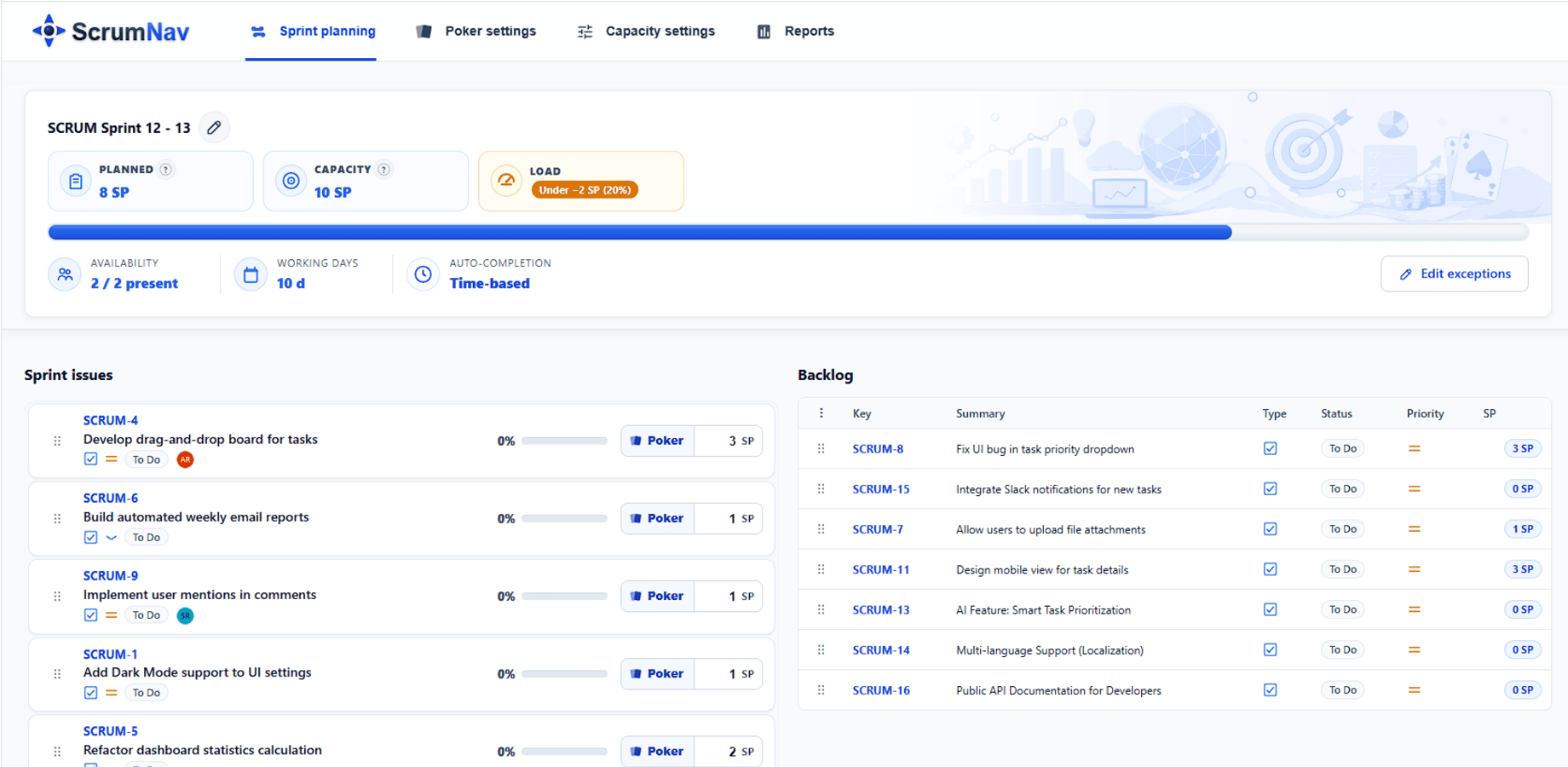Open the To Do status on SCRUM-6

pos(147,538)
